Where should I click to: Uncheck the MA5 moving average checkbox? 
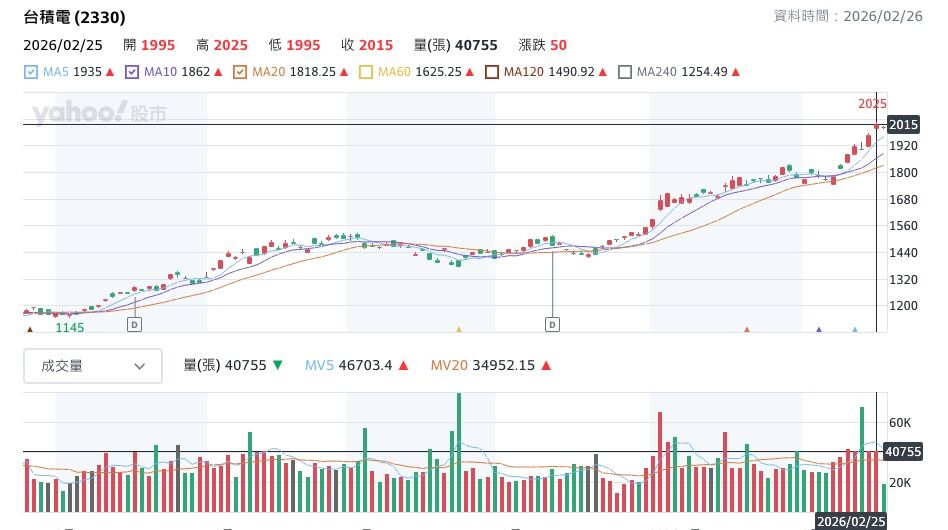(31, 72)
